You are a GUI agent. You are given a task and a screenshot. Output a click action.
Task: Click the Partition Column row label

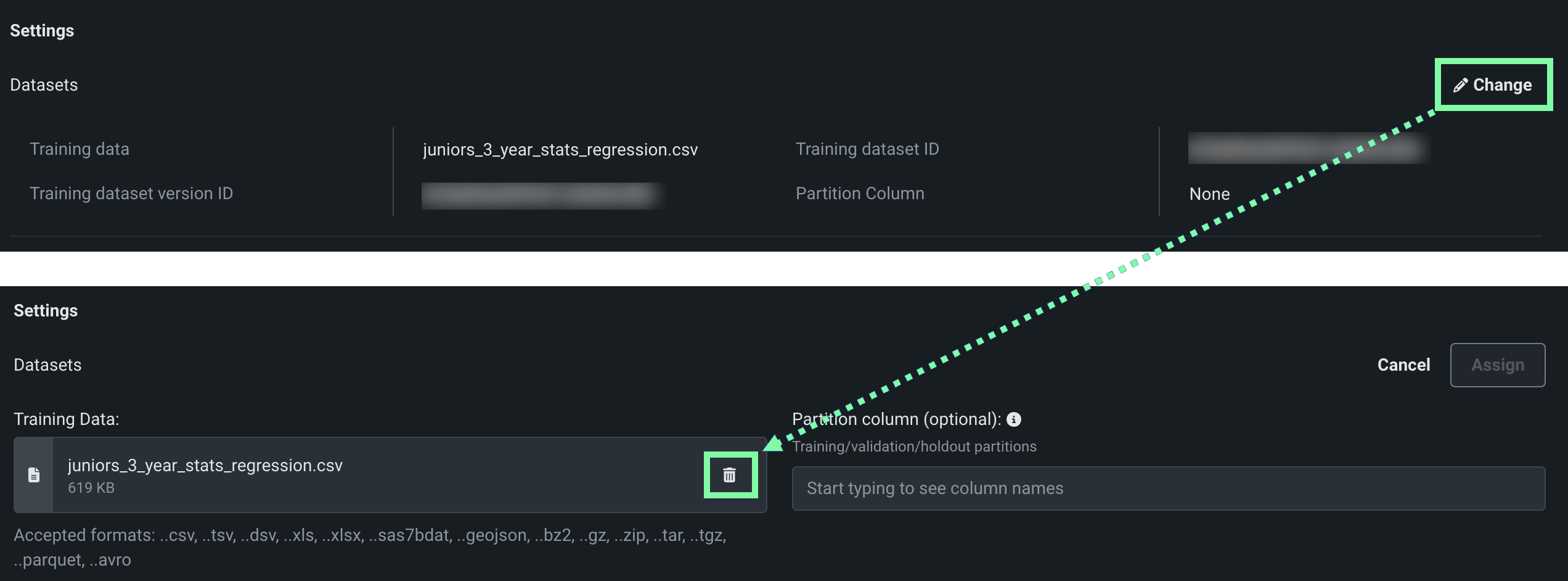[x=860, y=194]
